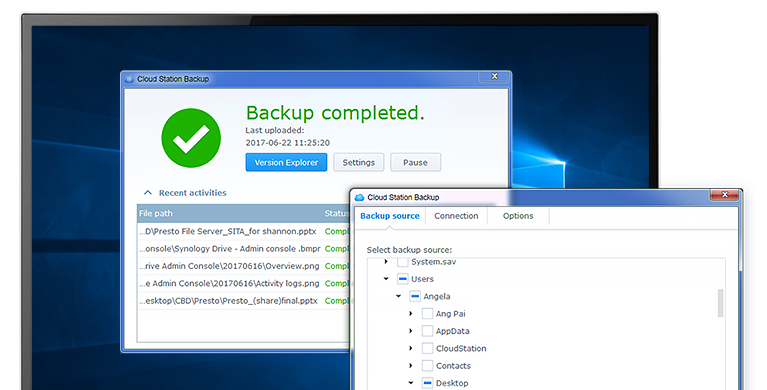Check the AppData folder checkbox

pos(427,331)
